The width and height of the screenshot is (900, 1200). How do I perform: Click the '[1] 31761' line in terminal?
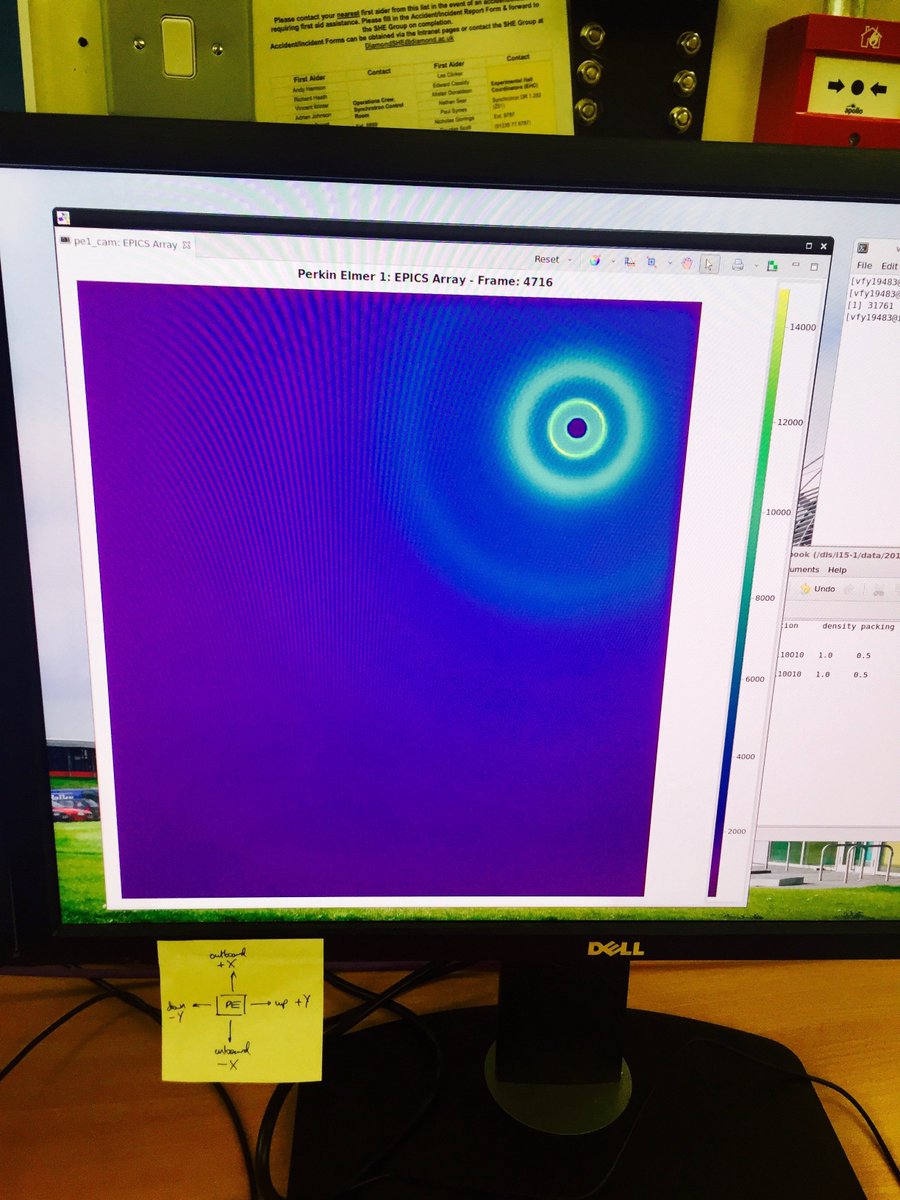872,305
